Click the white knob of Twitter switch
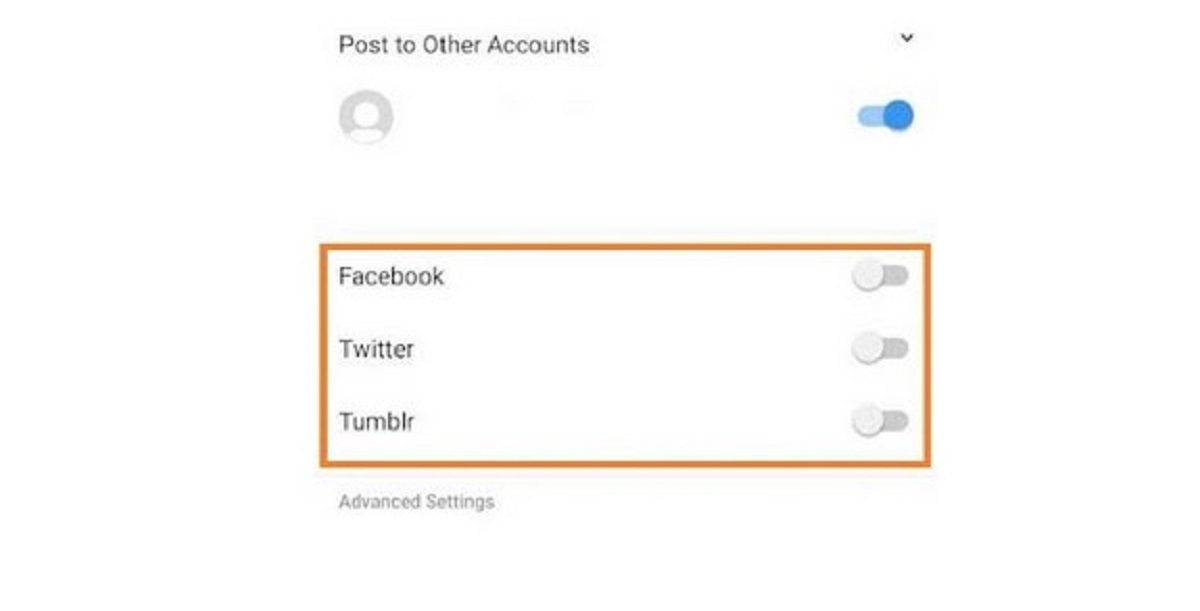Screen dimensions: 1200x611 868,349
